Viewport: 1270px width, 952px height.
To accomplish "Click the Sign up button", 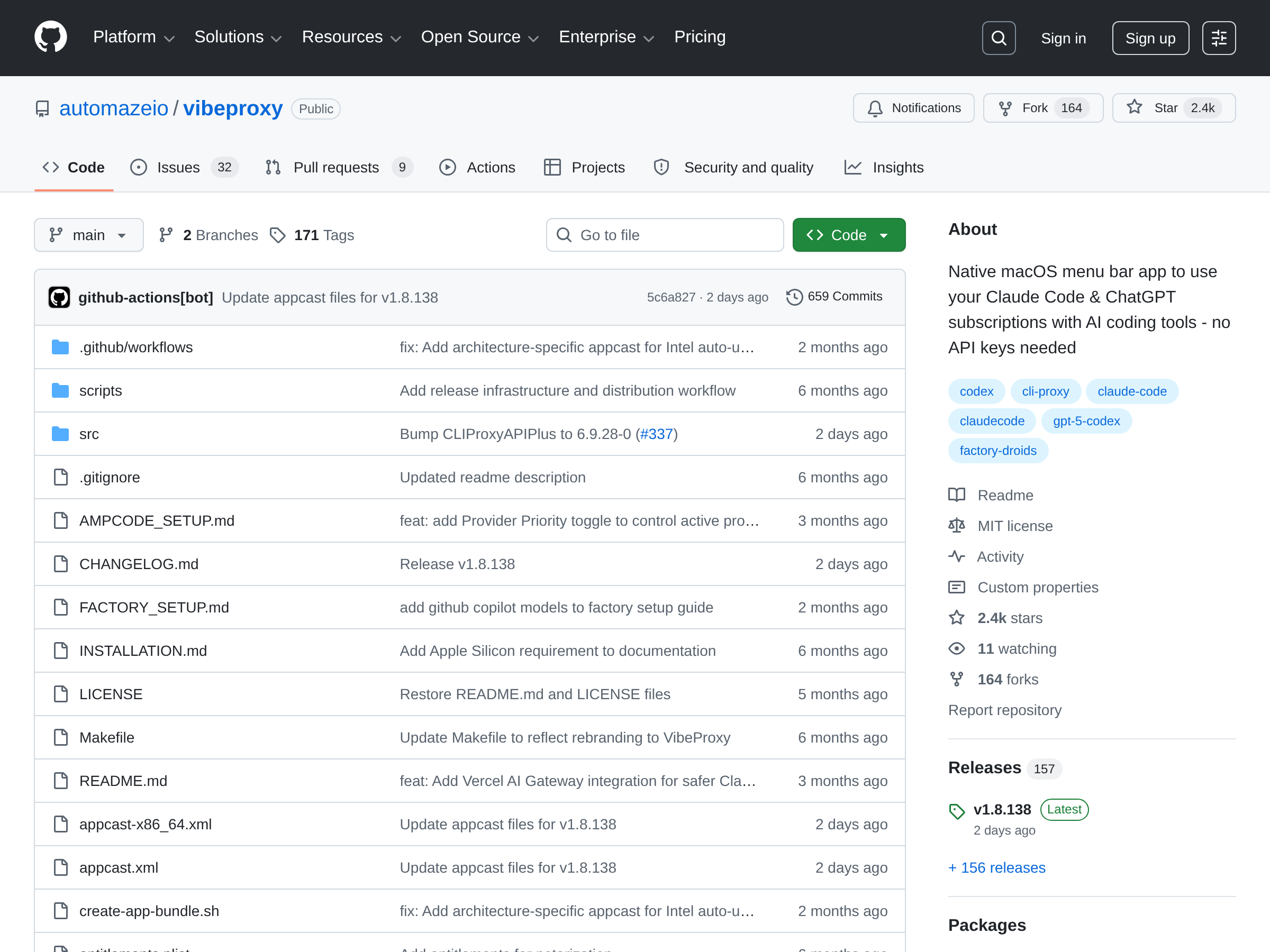I will coord(1149,39).
